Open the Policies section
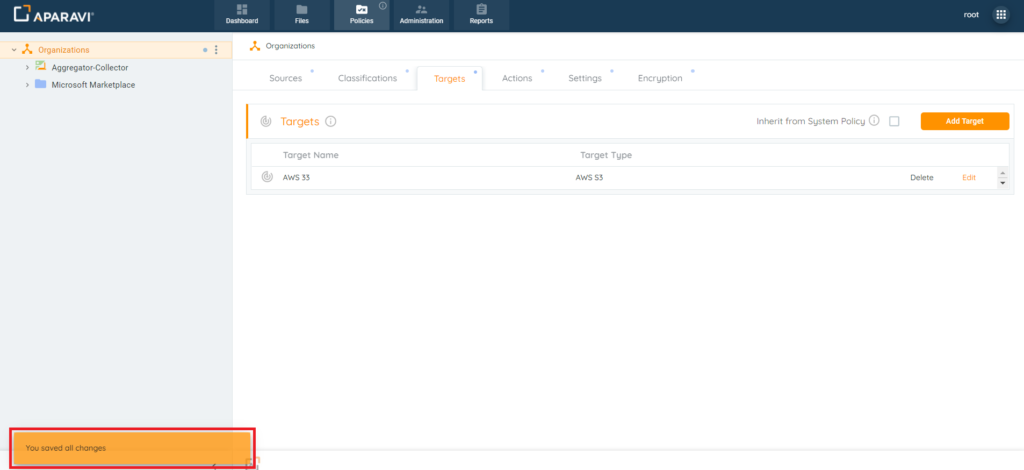 (x=361, y=15)
